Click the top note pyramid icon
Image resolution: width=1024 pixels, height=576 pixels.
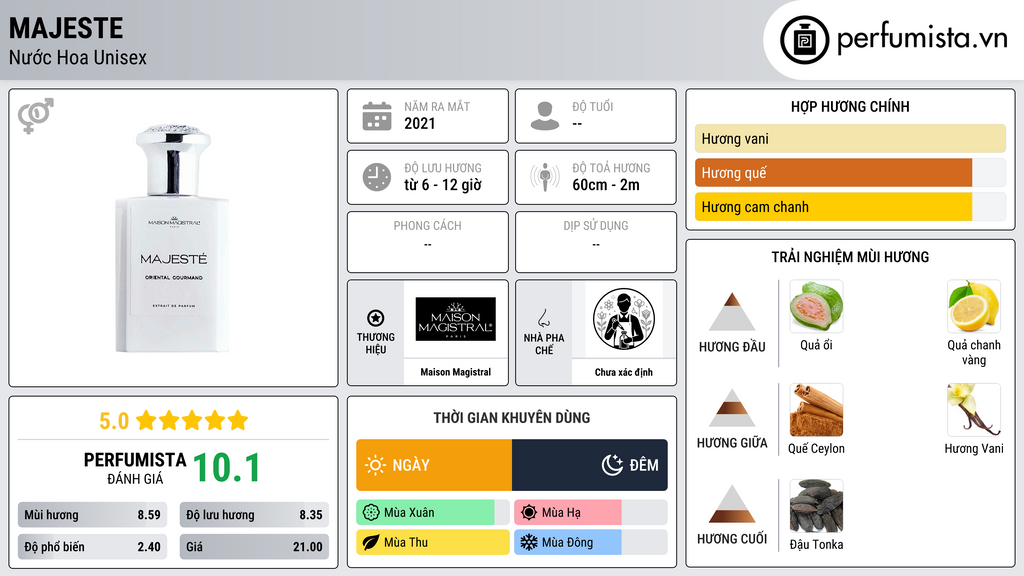(x=732, y=312)
